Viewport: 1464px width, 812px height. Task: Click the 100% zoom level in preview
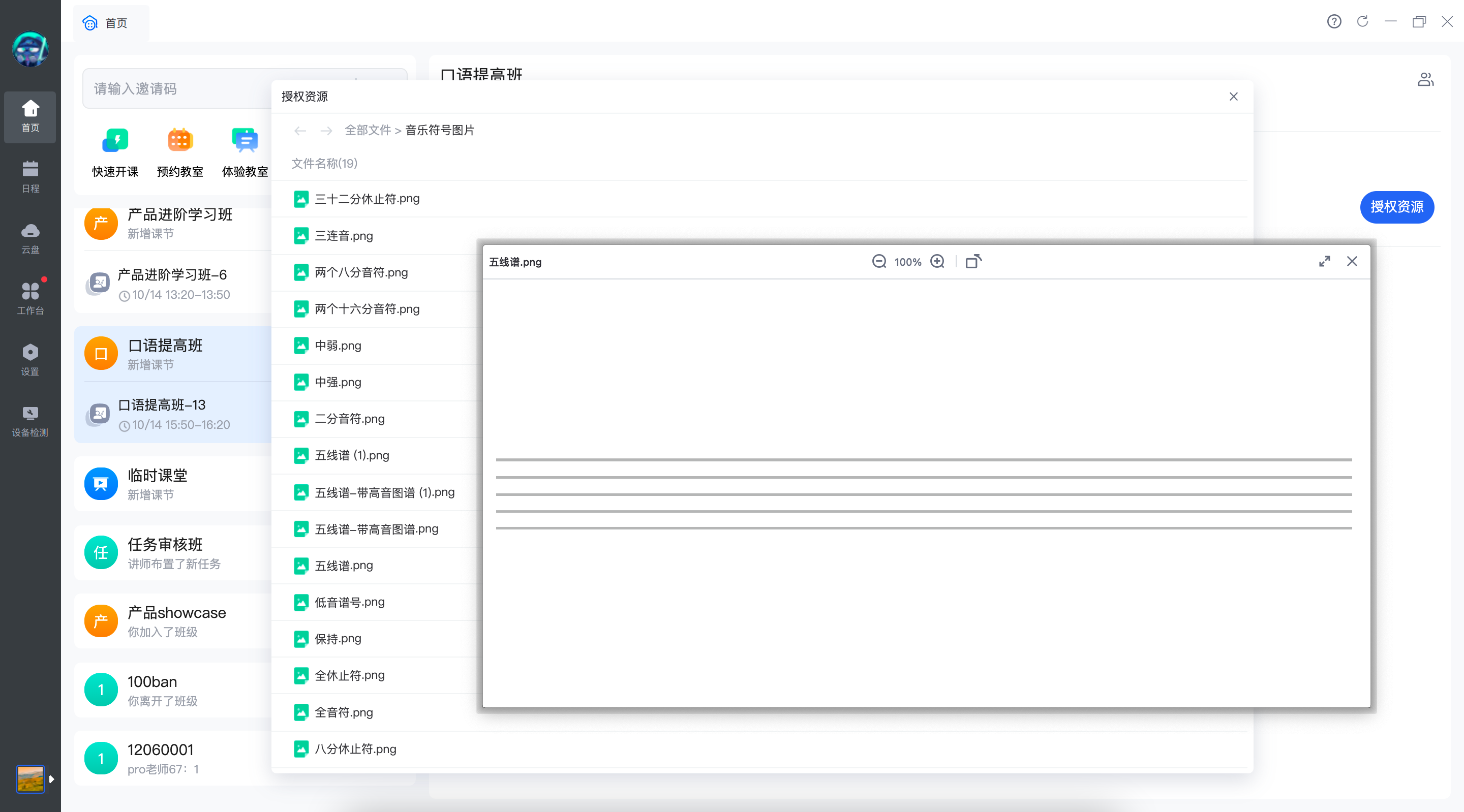pyautogui.click(x=907, y=262)
